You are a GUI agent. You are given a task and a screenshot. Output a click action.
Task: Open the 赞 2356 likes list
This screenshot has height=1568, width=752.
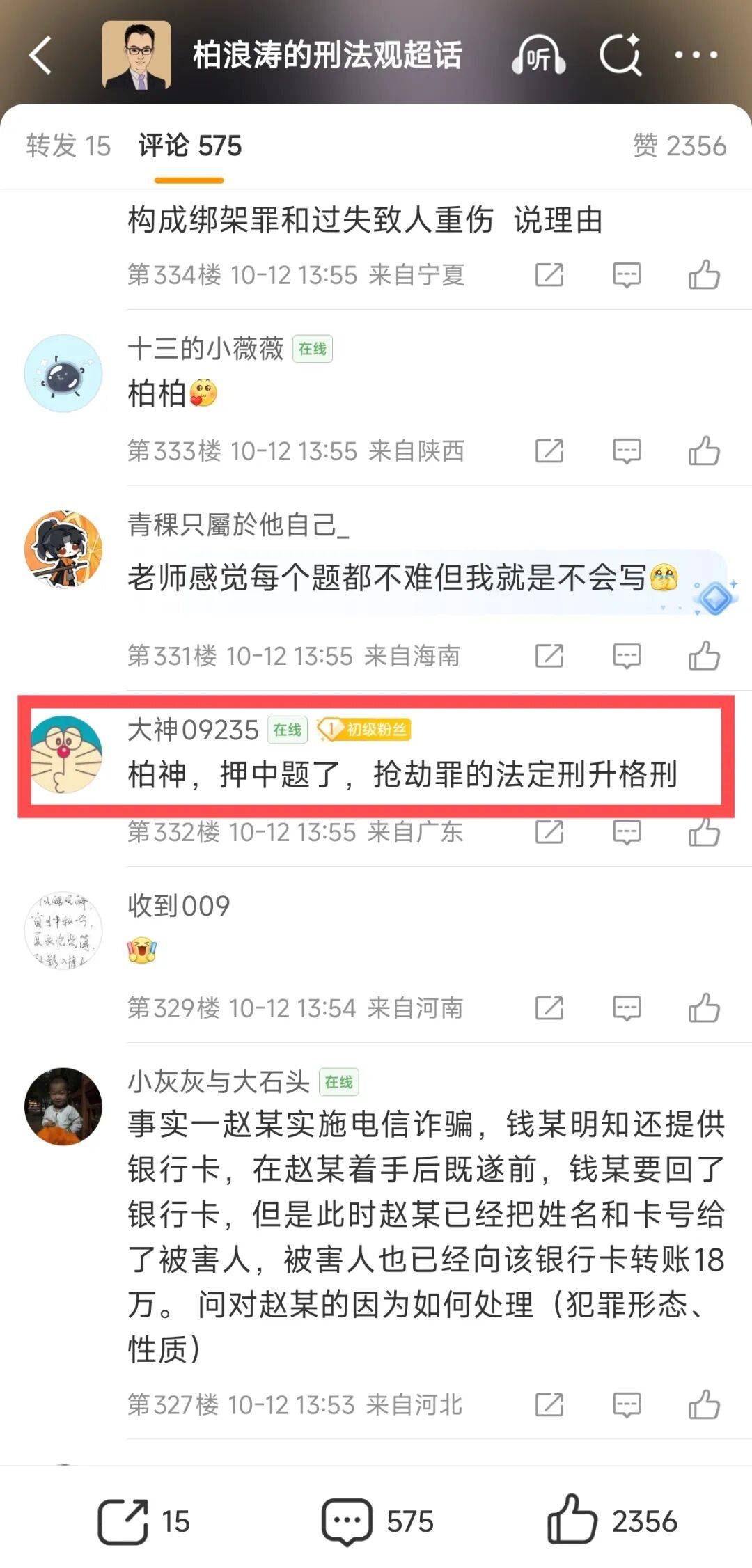pyautogui.click(x=680, y=146)
